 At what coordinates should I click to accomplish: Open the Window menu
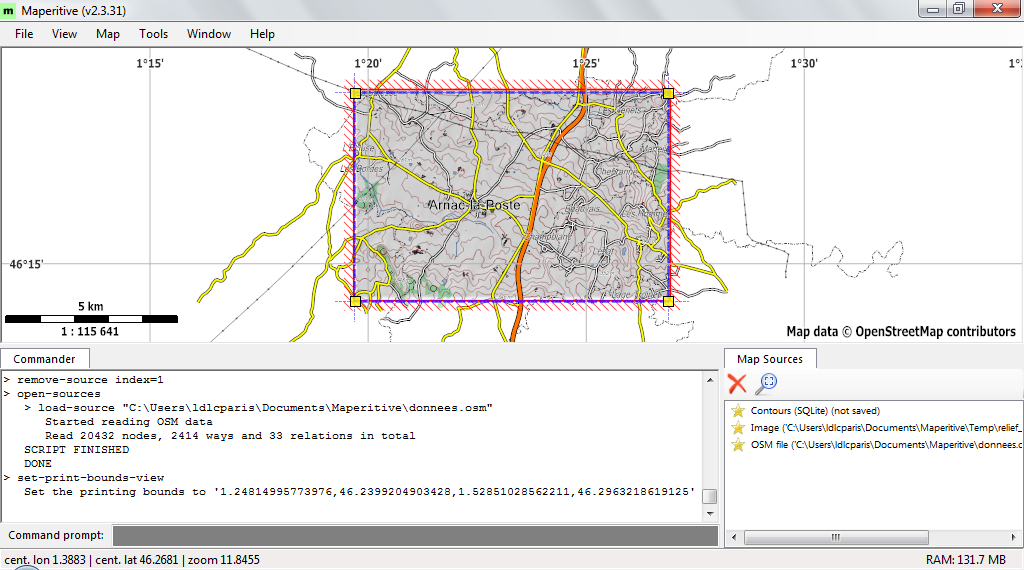[209, 34]
